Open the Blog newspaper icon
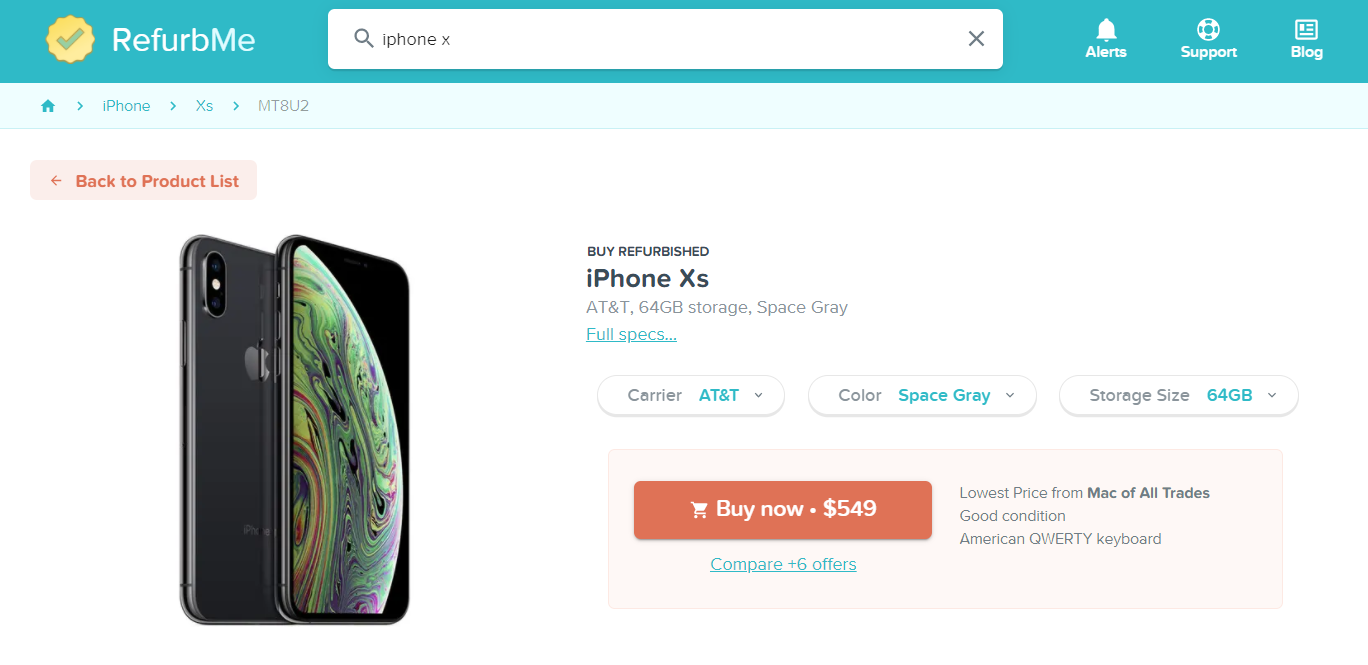The width and height of the screenshot is (1368, 665). click(1306, 30)
